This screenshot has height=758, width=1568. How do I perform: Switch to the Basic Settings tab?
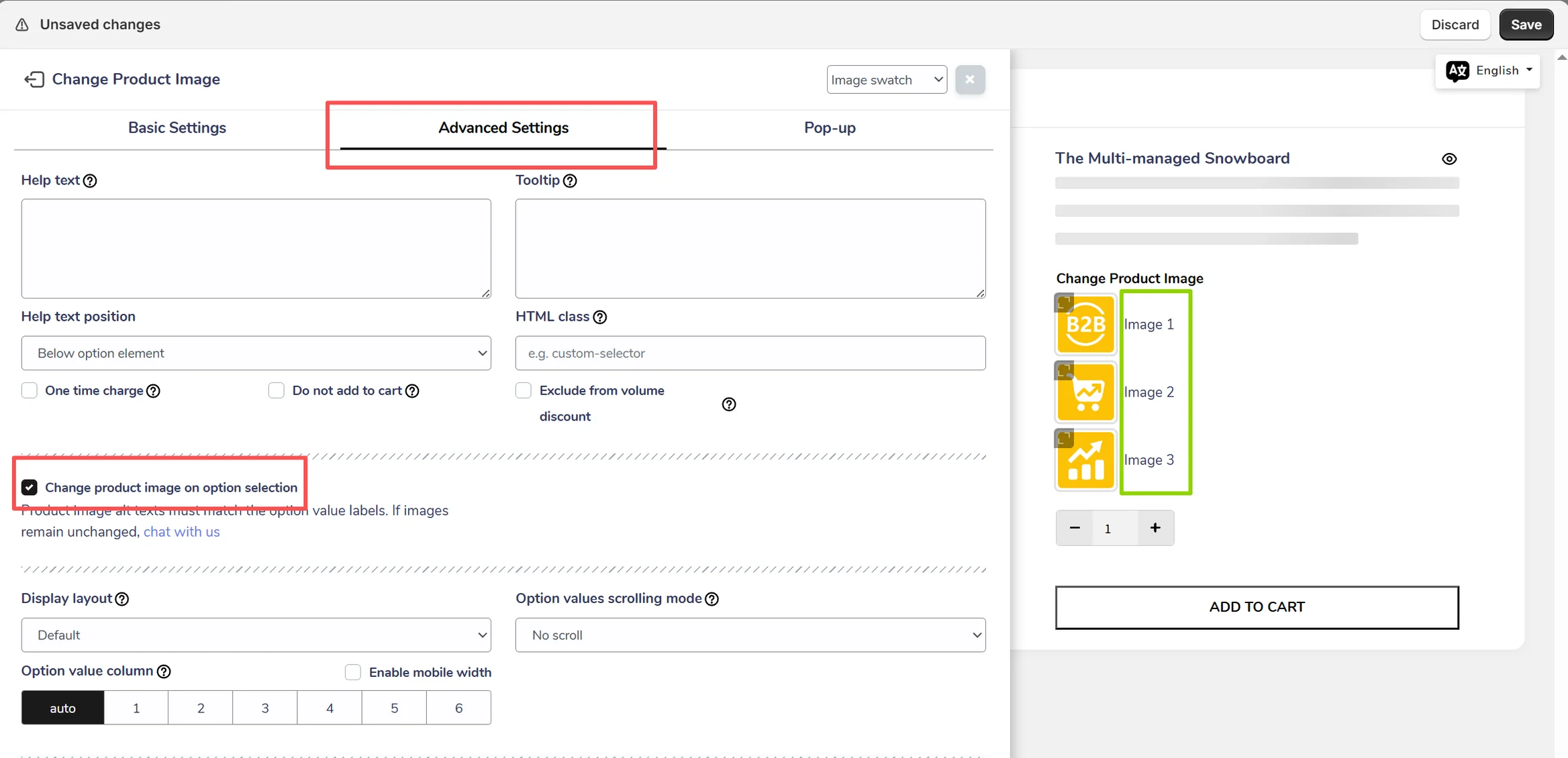pos(177,128)
